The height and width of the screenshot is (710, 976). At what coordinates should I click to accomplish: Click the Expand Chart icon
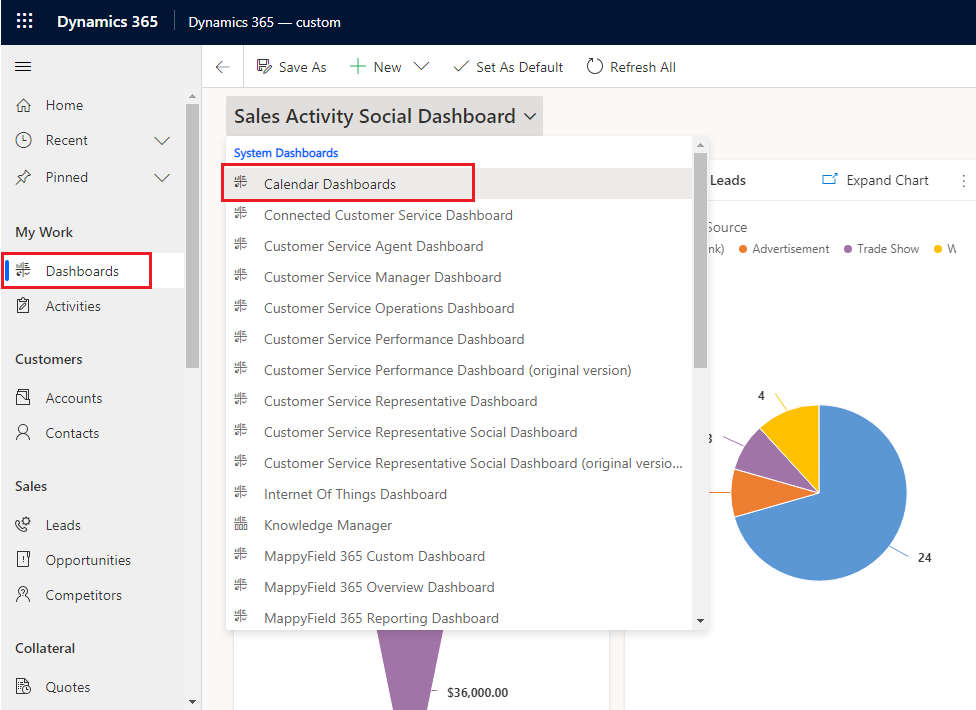click(830, 179)
